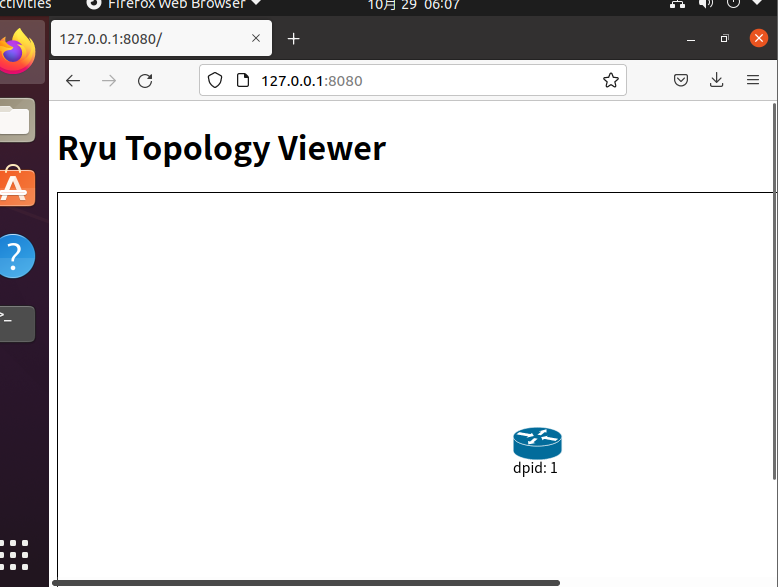The image size is (778, 587).
Task: Open the Firefox application menu
Action: pos(753,80)
